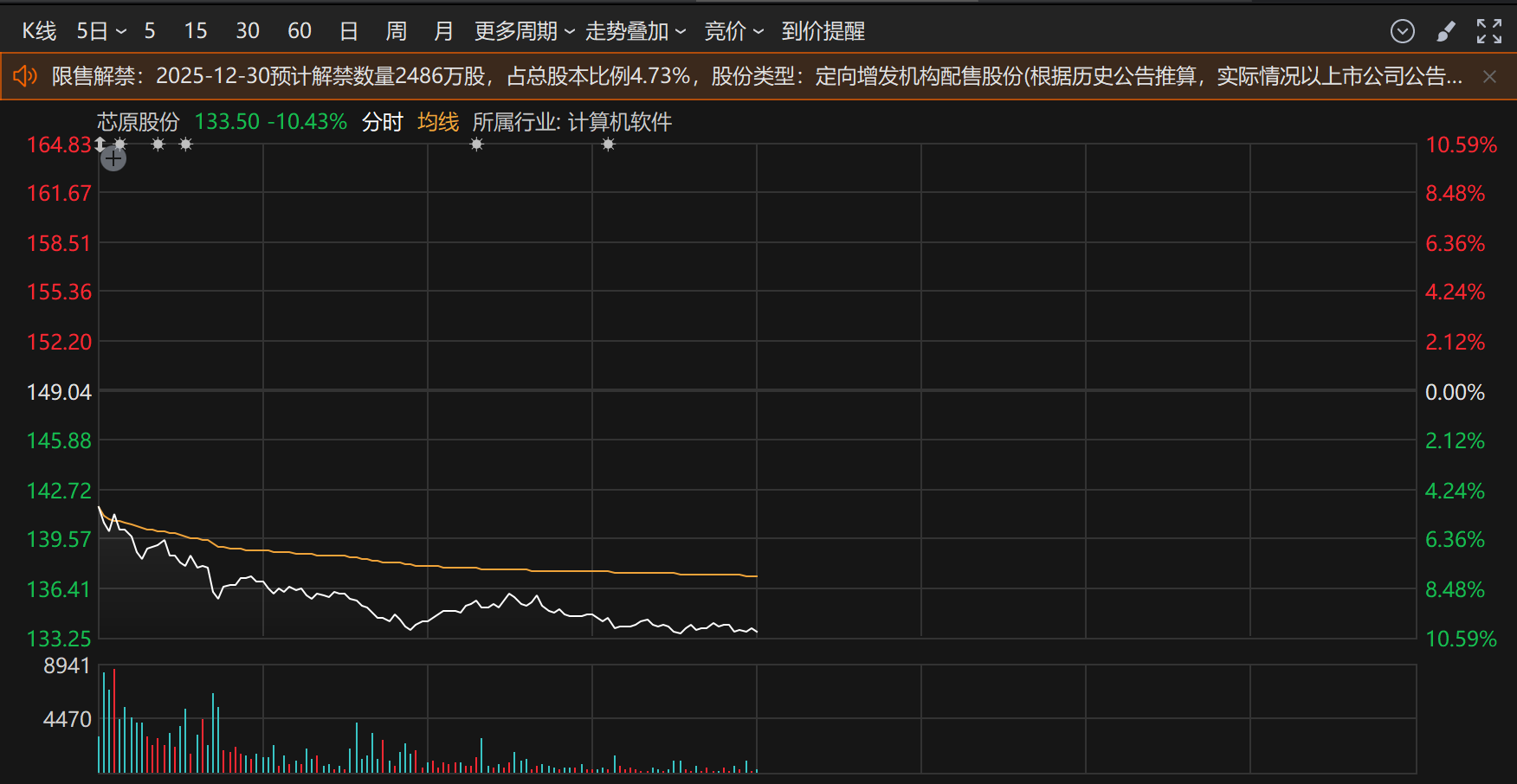Click the paintbrush drawing tool icon
The height and width of the screenshot is (784, 1517).
point(1445,32)
